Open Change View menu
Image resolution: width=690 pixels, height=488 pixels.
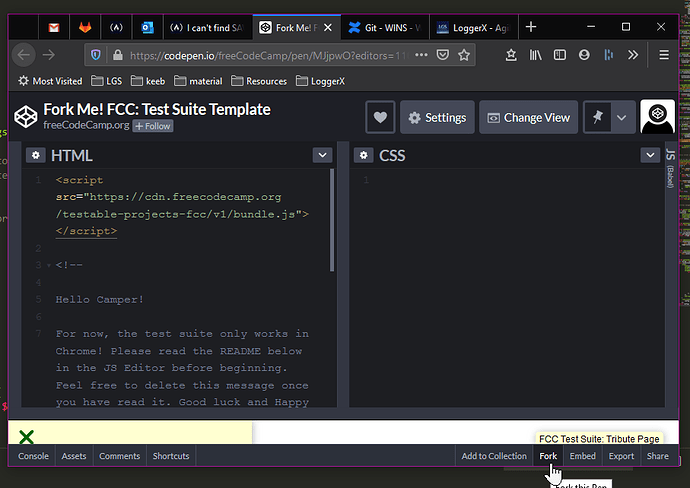[528, 117]
